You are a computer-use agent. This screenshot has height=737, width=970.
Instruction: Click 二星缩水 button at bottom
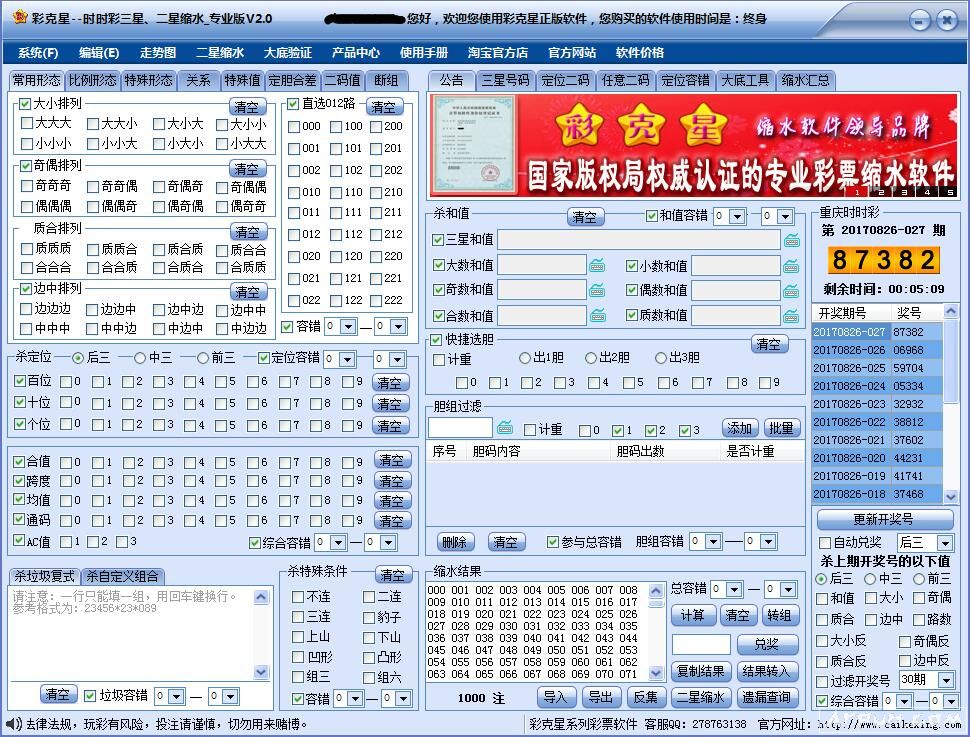click(701, 697)
